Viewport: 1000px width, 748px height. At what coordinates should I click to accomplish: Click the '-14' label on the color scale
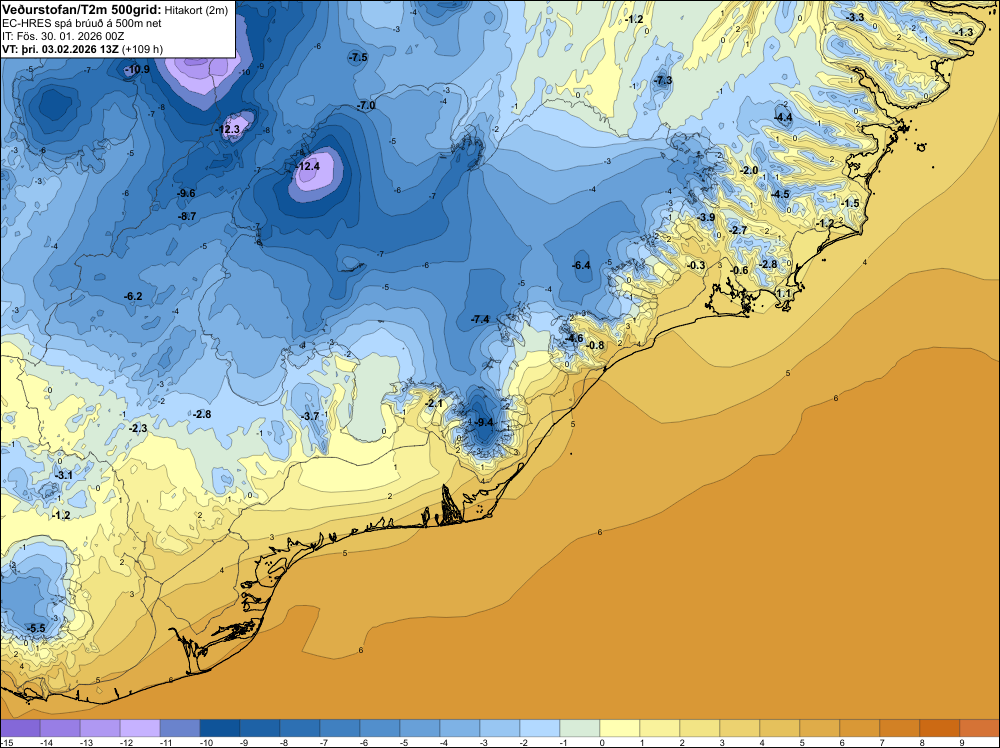pyautogui.click(x=46, y=742)
